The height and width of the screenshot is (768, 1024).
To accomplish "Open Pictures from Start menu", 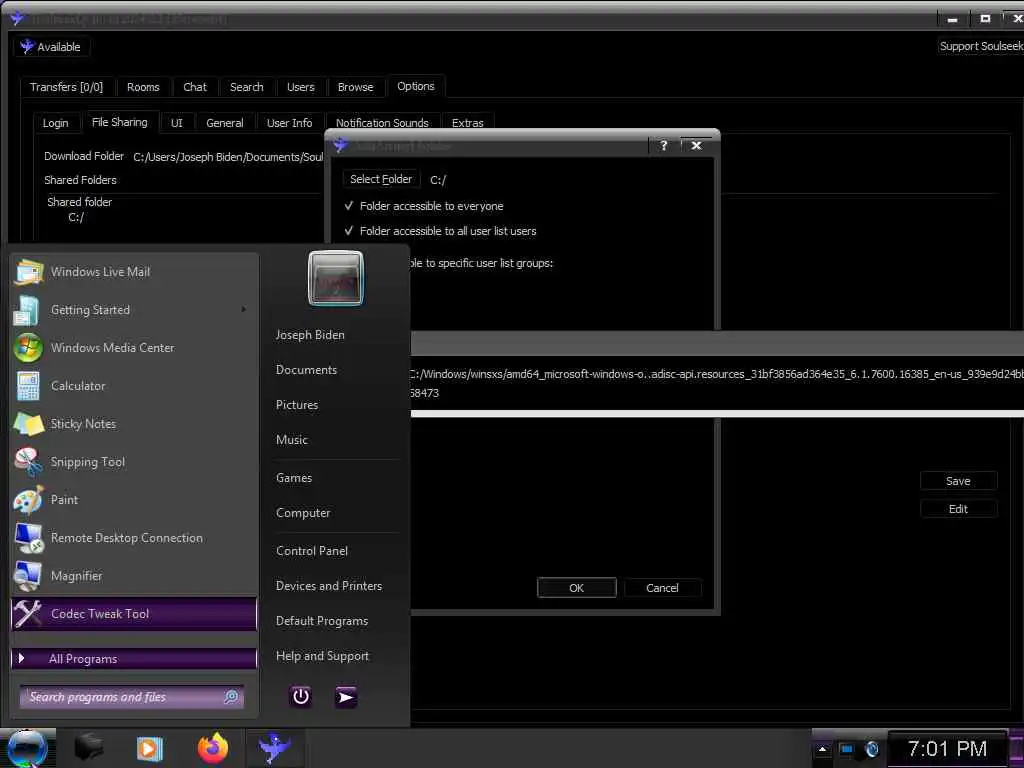I will pyautogui.click(x=297, y=405).
